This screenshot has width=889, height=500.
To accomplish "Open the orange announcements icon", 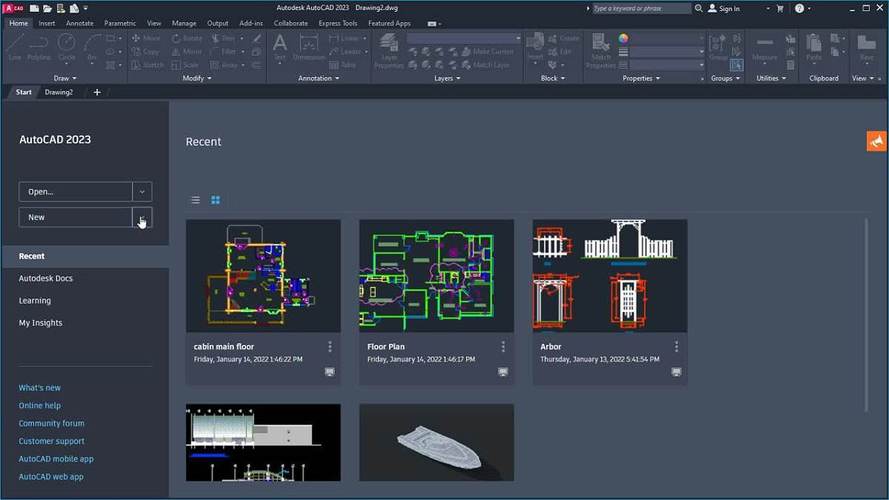I will (x=876, y=141).
